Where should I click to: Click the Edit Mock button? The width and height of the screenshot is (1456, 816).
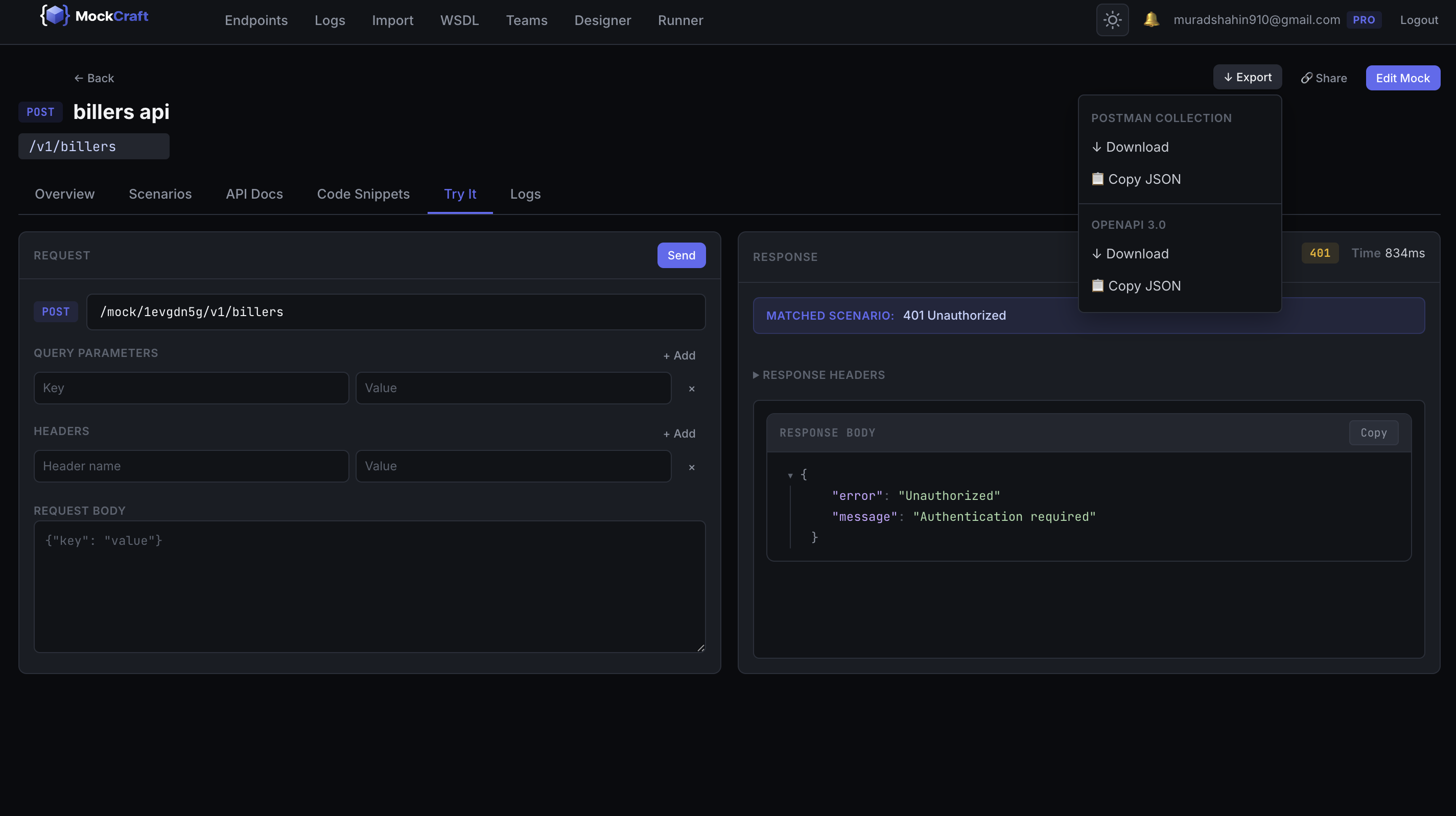click(x=1402, y=78)
